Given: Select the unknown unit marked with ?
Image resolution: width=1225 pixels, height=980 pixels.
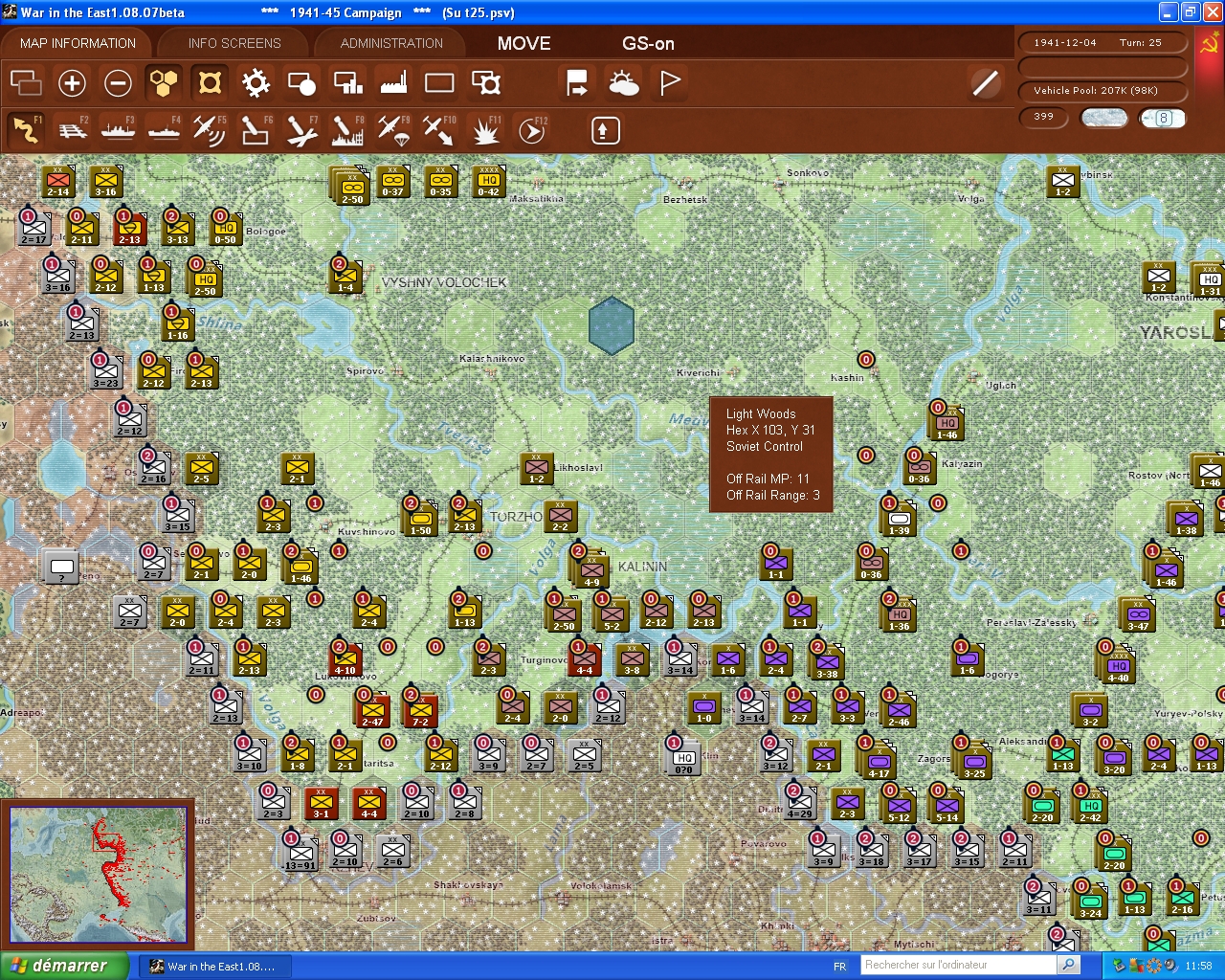Looking at the screenshot, I should (x=61, y=568).
